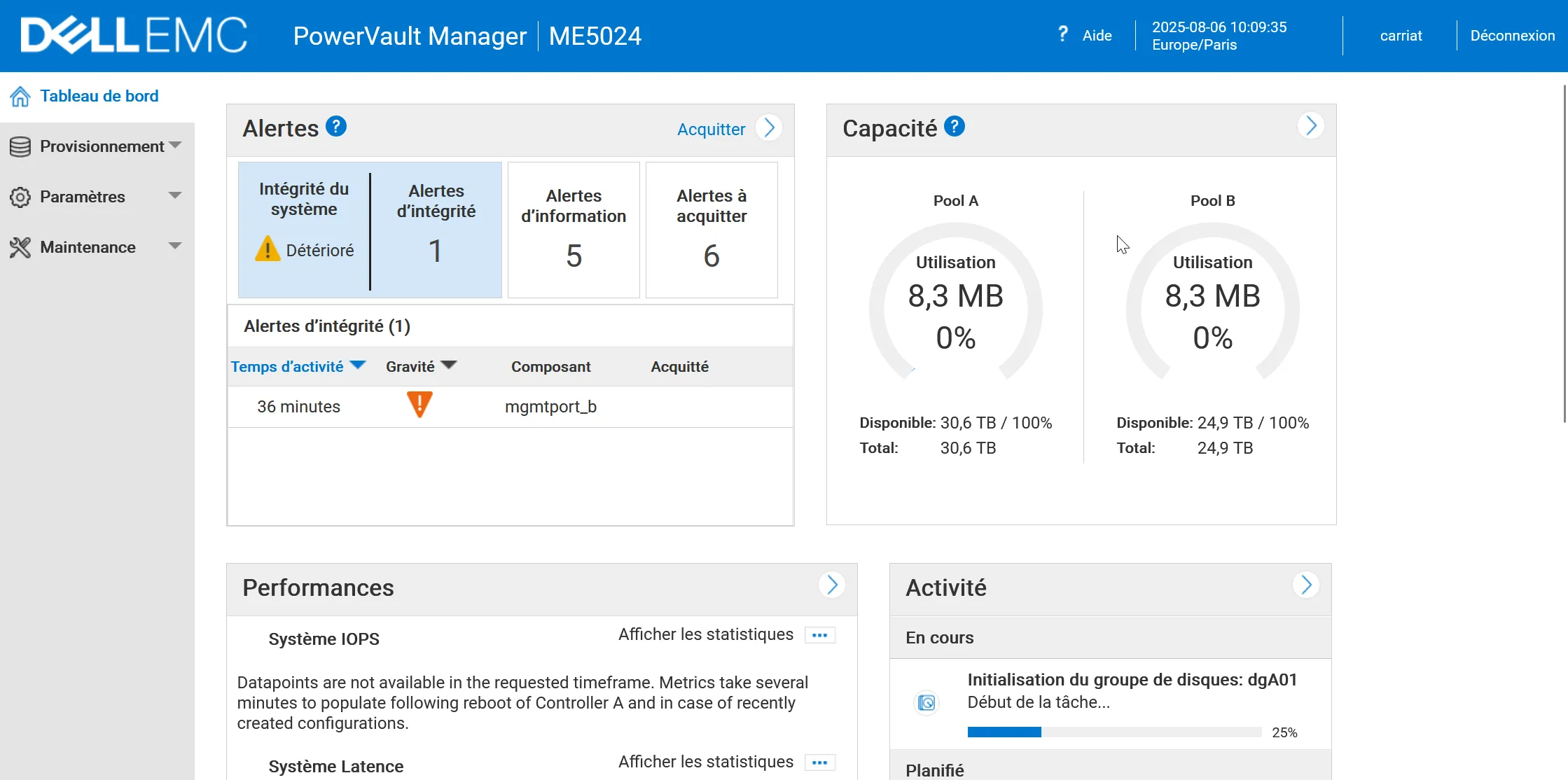The image size is (1568, 780).
Task: Click the Capacité help question-mark icon
Action: coord(954,127)
